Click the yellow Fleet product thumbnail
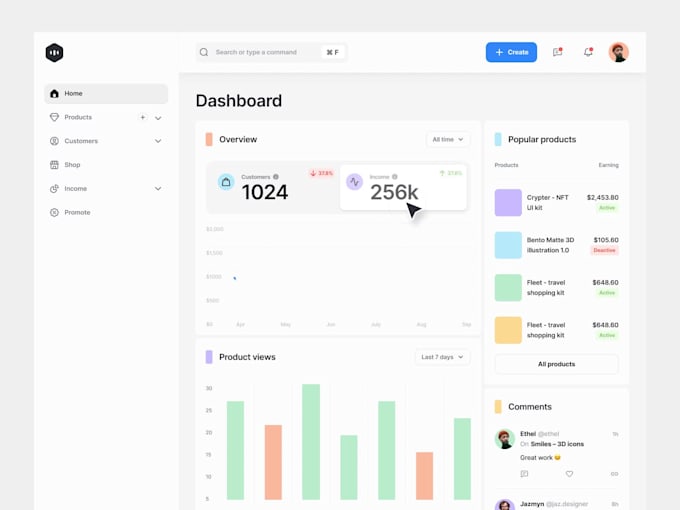Viewport: 680px width, 510px height. (x=508, y=330)
